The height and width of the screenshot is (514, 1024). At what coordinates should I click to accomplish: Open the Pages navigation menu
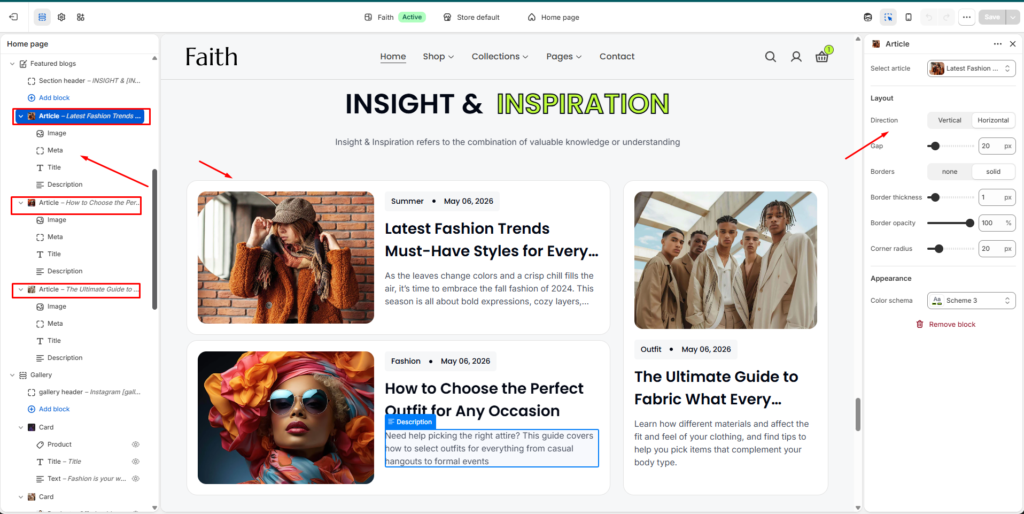tap(564, 57)
